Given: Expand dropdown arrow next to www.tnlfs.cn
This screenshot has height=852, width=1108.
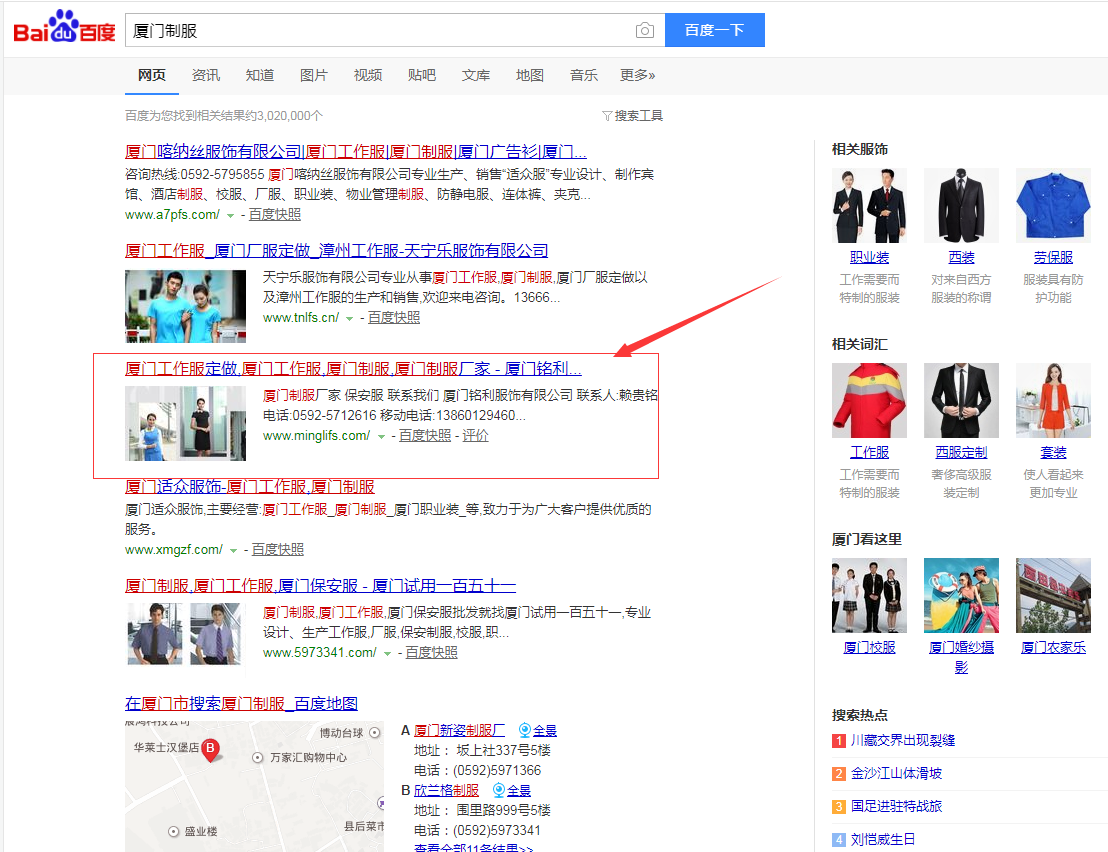Looking at the screenshot, I should tap(350, 318).
